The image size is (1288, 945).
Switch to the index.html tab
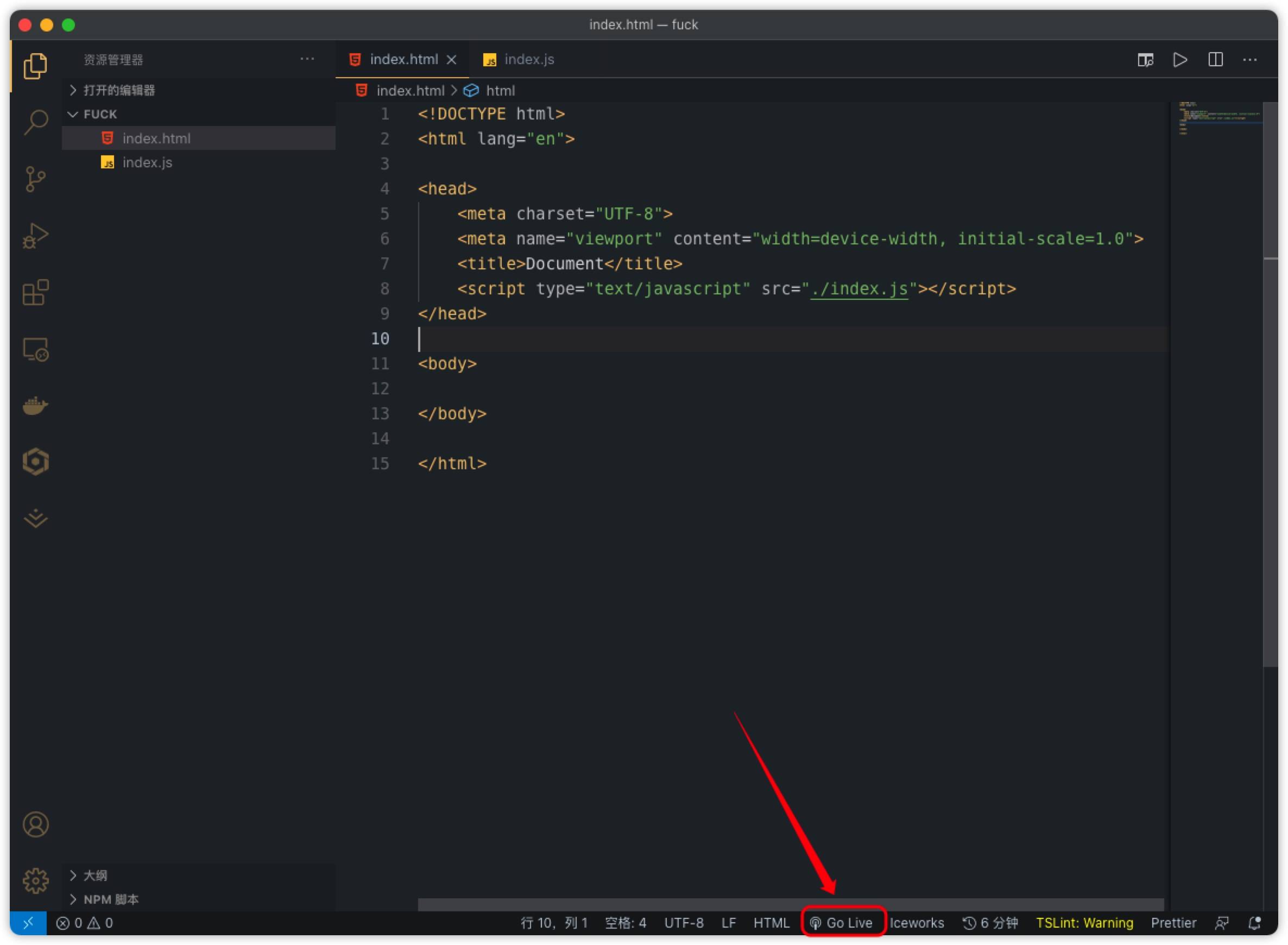coord(402,60)
